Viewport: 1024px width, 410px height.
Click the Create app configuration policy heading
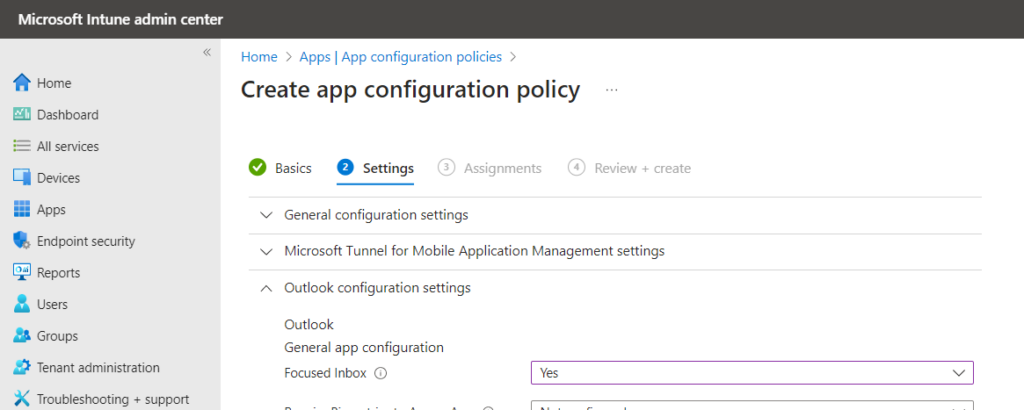[410, 89]
